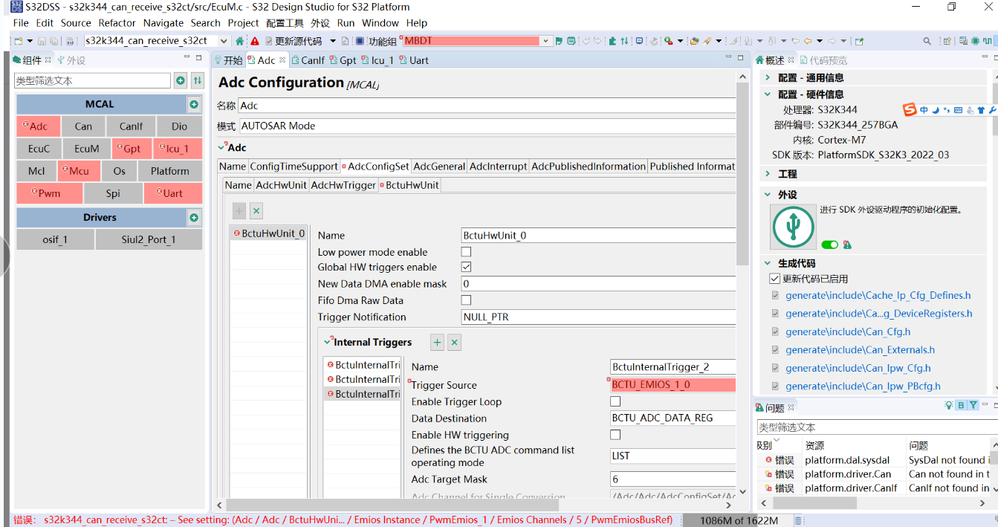Switch to the Uart editor tab

pos(414,60)
